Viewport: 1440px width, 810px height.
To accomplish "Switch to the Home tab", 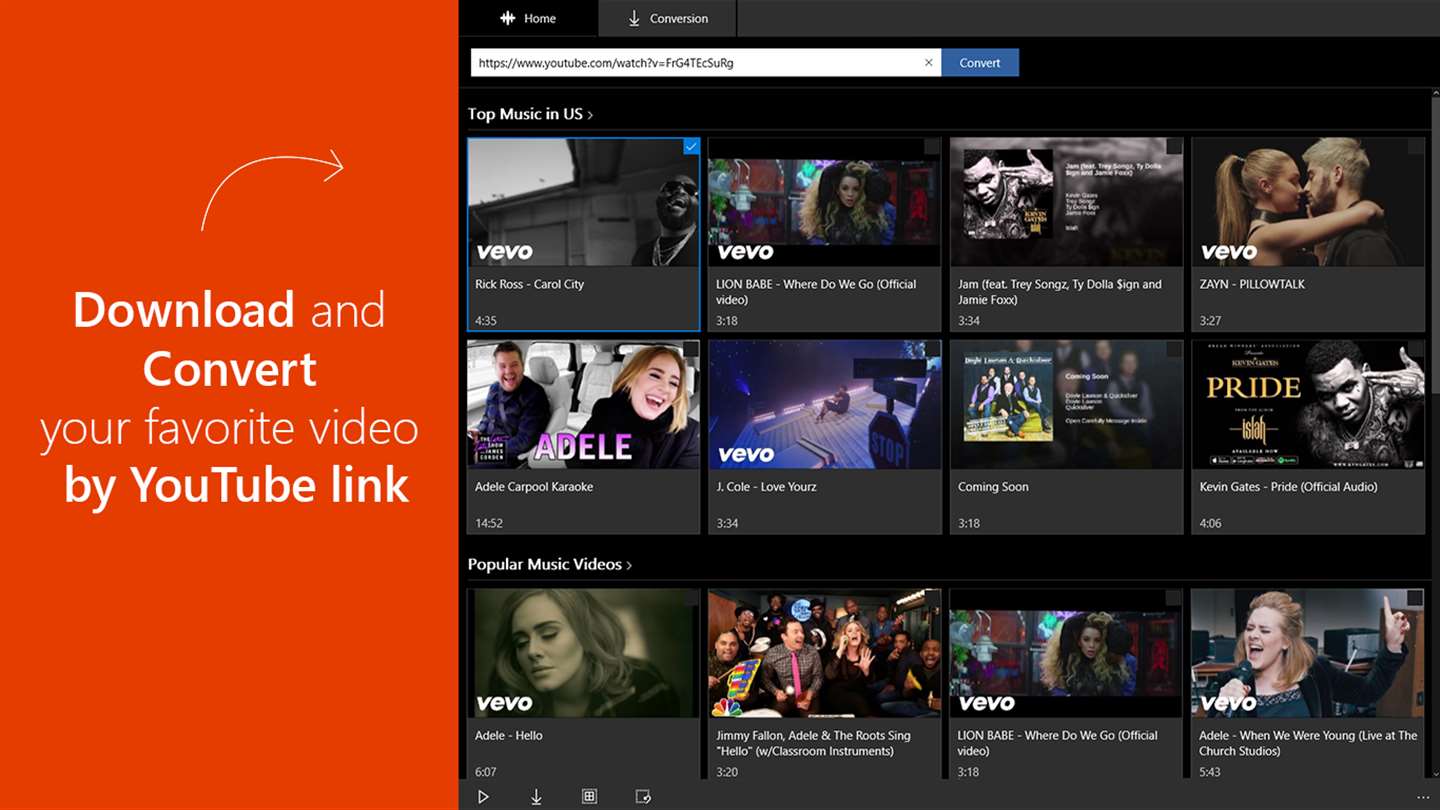I will point(528,18).
